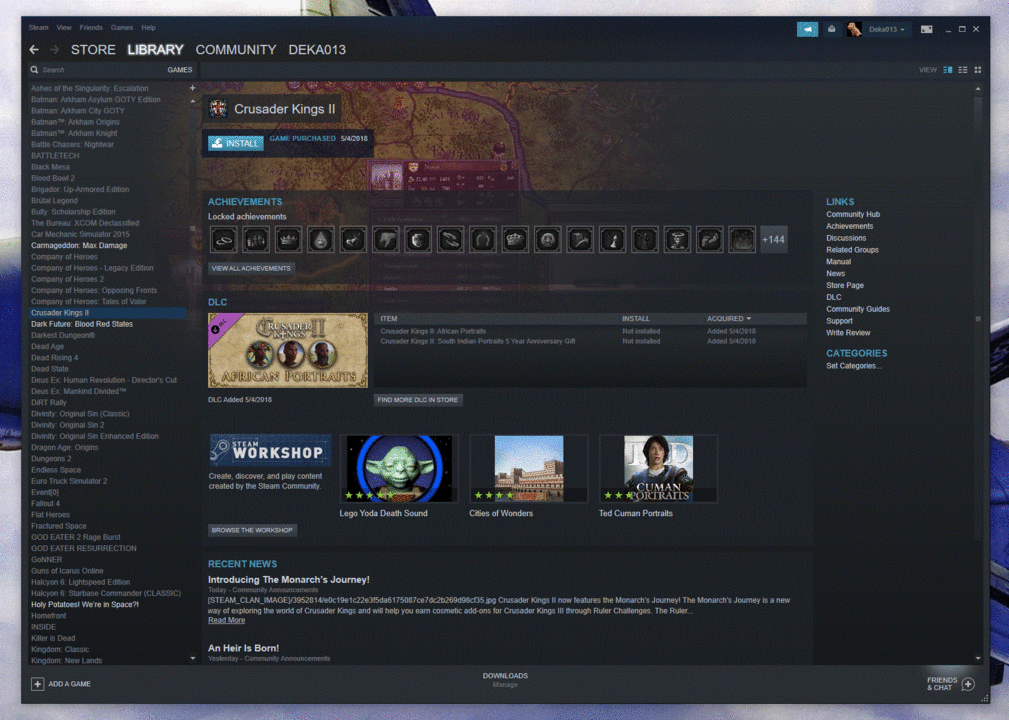The width and height of the screenshot is (1009, 720).
Task: Click the Add a Game plus icon
Action: click(x=37, y=684)
